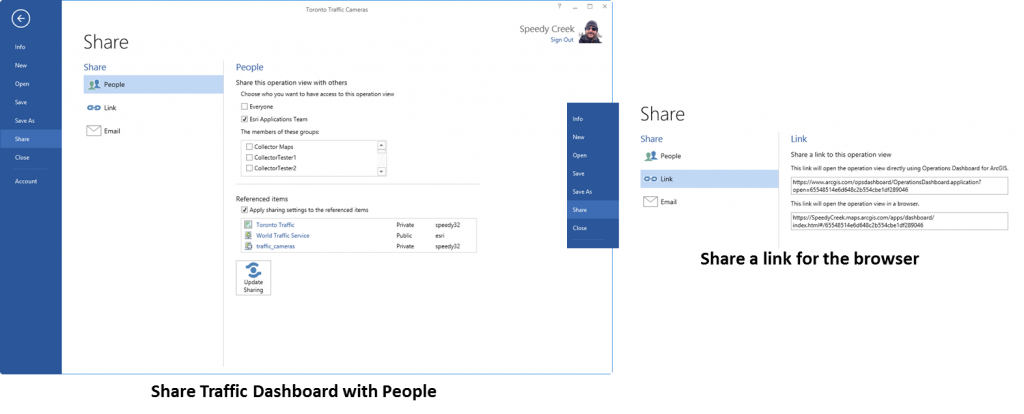
Task: Click the Link chain icon in left window
Action: [93, 108]
